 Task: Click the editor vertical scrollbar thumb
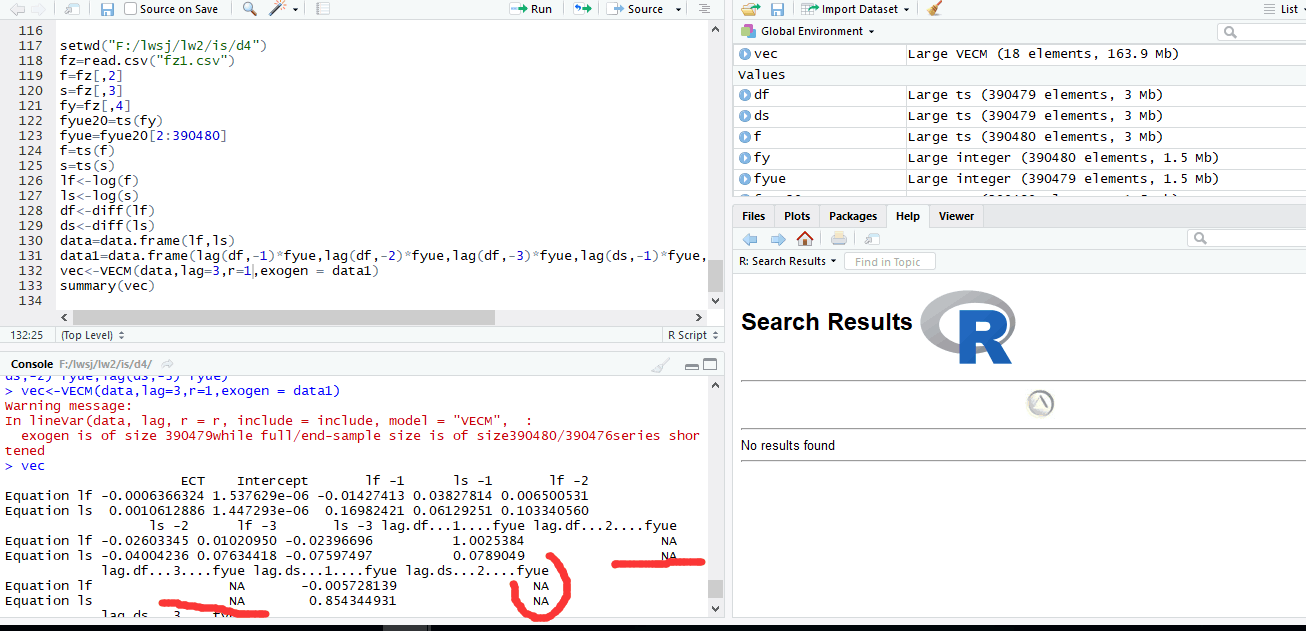click(715, 275)
